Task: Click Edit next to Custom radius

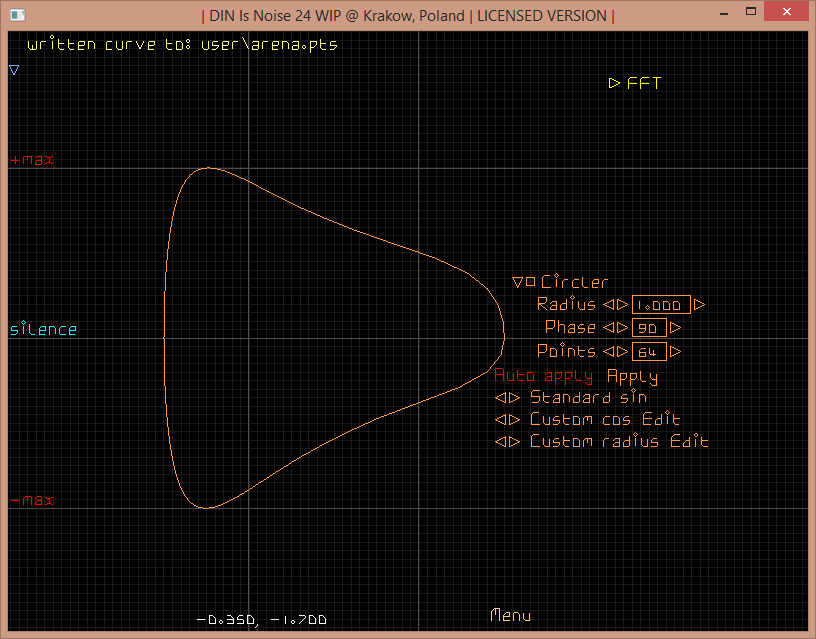Action: (x=690, y=442)
